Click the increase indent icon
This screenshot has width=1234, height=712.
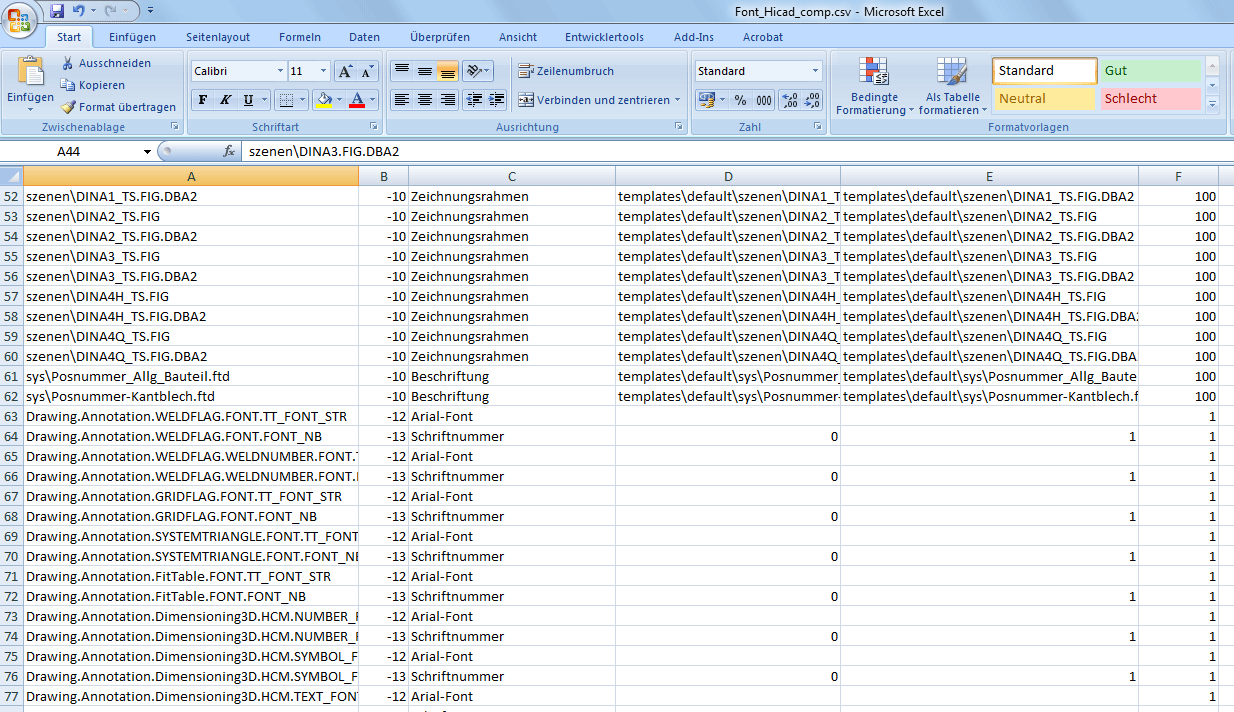[497, 100]
